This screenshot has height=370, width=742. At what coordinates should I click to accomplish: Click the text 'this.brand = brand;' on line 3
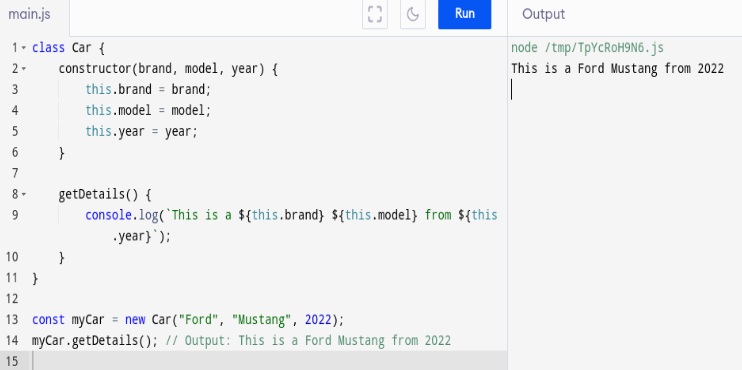(148, 89)
